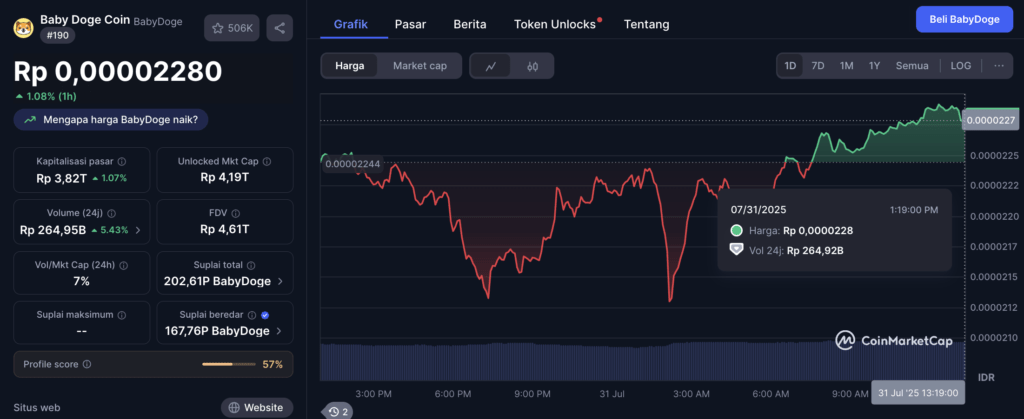This screenshot has width=1024, height=419.
Task: Click the 0.00002244 opening price label
Action: pyautogui.click(x=353, y=164)
